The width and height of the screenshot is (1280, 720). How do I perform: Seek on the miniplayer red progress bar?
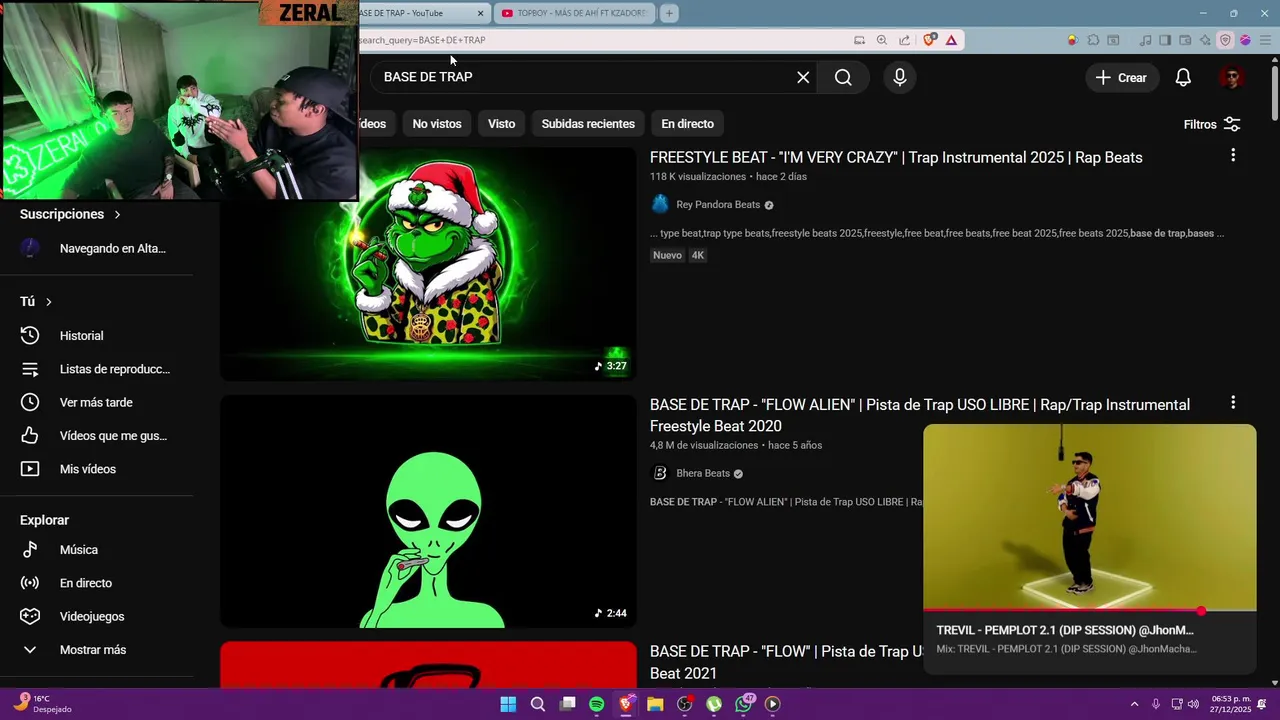[x=1089, y=610]
